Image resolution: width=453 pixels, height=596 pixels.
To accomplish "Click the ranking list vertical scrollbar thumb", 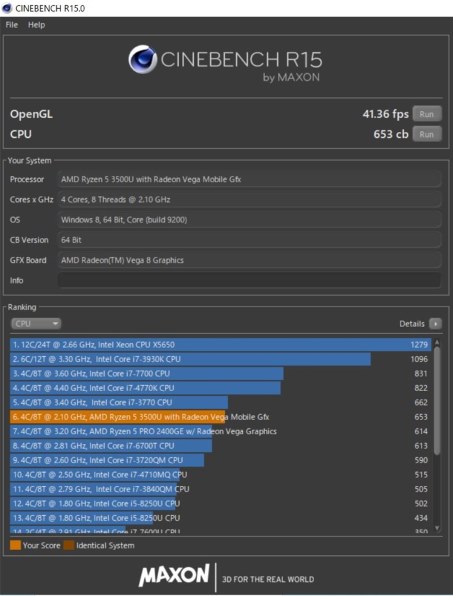I will 437,401.
